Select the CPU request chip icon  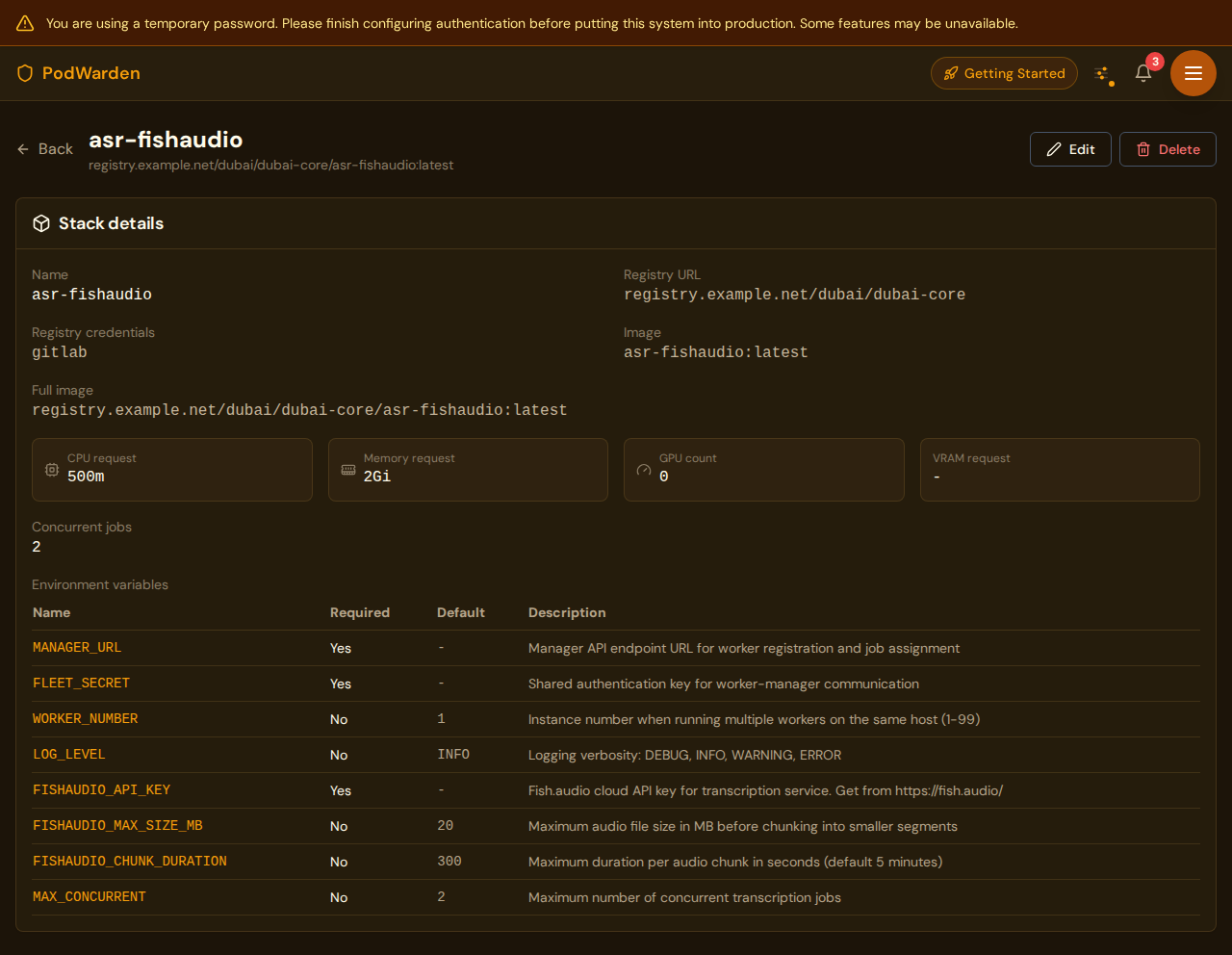(x=52, y=470)
